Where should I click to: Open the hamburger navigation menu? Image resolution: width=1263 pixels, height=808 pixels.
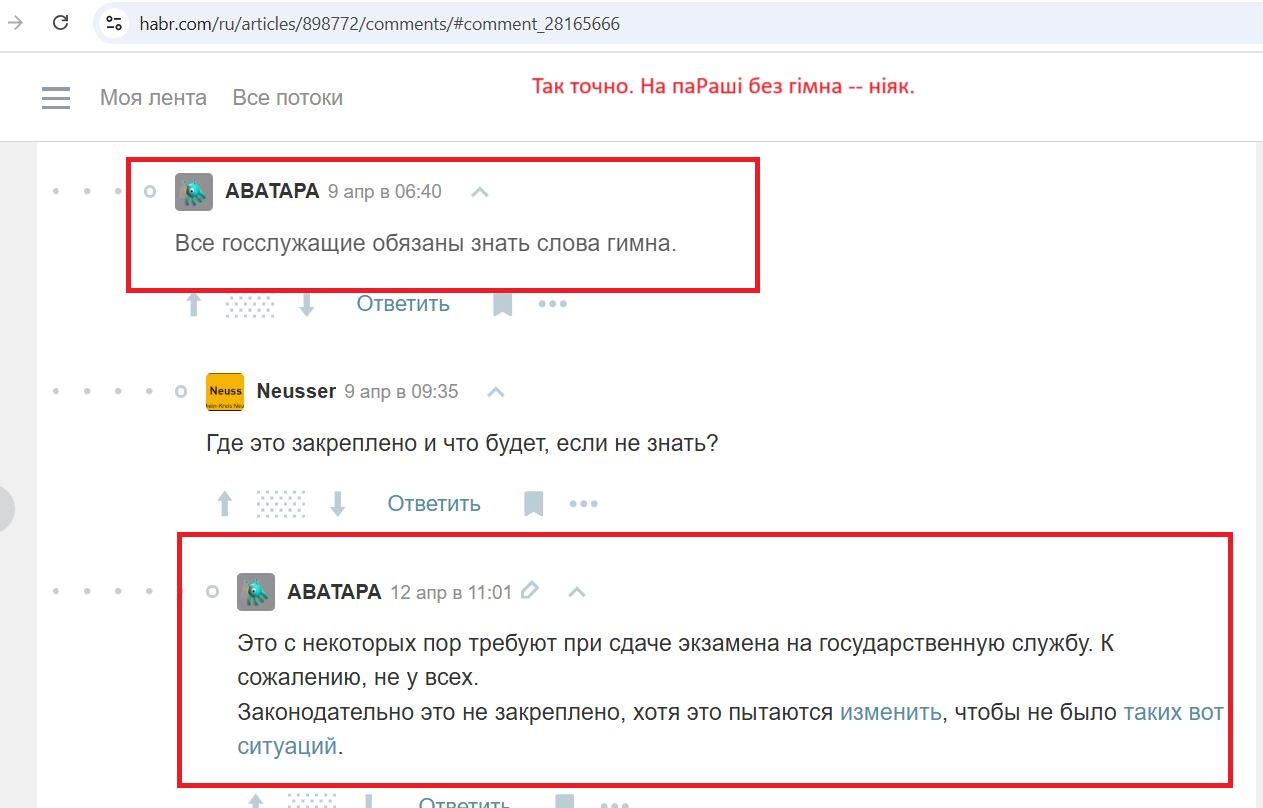tap(56, 97)
